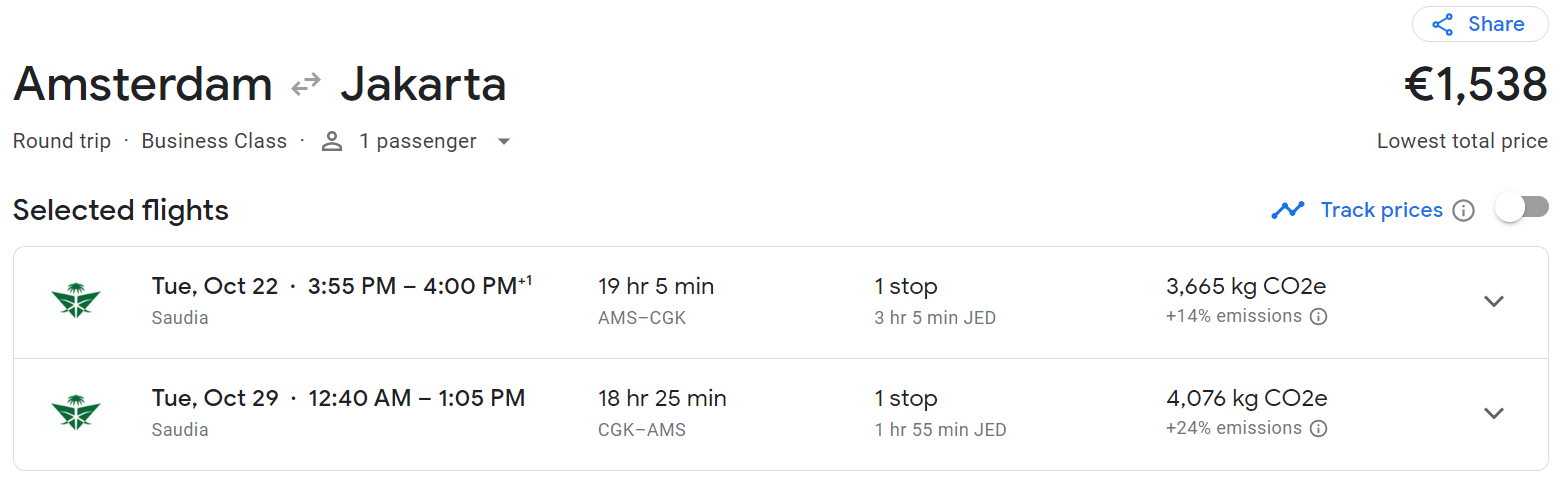Click the Share button

point(1480,25)
